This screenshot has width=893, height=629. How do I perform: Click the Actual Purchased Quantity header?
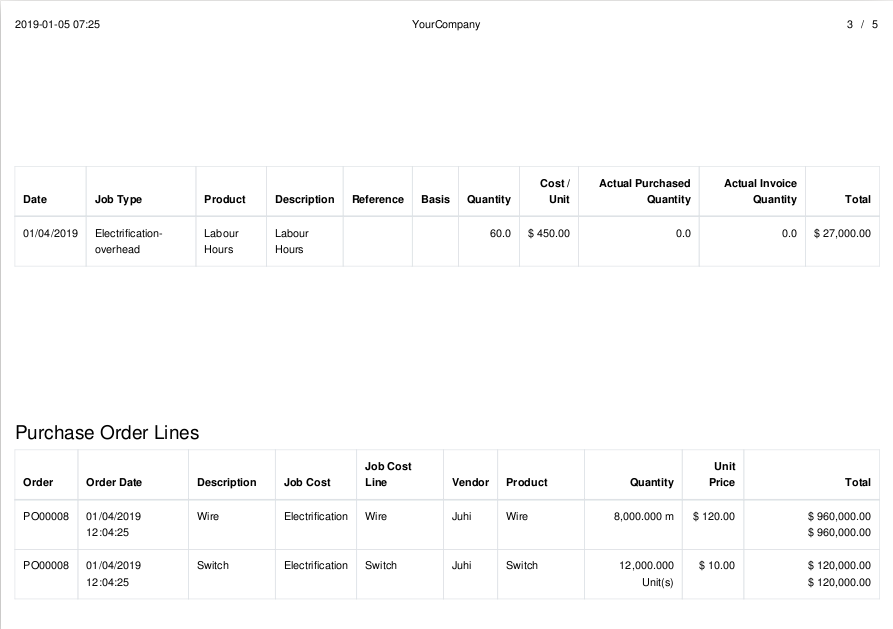[644, 191]
